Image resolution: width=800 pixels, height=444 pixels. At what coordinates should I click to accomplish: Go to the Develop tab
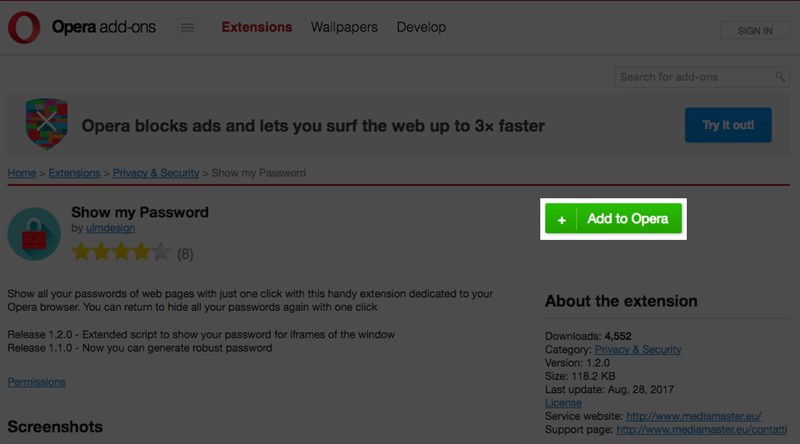[x=421, y=27]
